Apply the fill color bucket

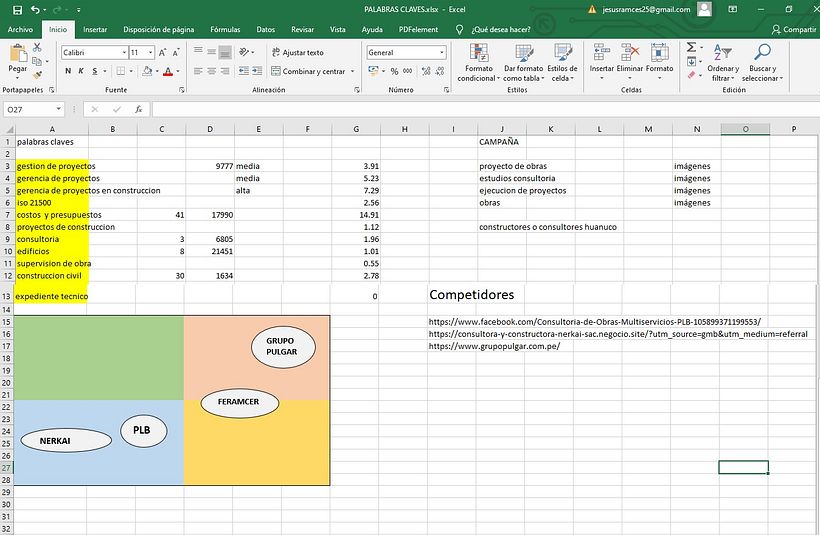(x=147, y=71)
